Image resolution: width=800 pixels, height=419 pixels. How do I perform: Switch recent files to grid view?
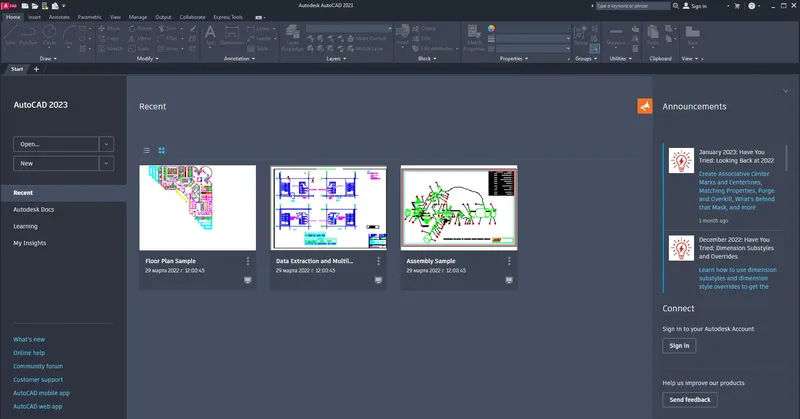click(x=162, y=151)
